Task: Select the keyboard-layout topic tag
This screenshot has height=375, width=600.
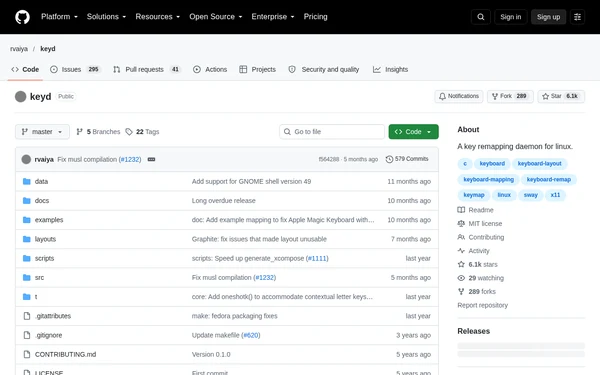Action: coord(540,164)
